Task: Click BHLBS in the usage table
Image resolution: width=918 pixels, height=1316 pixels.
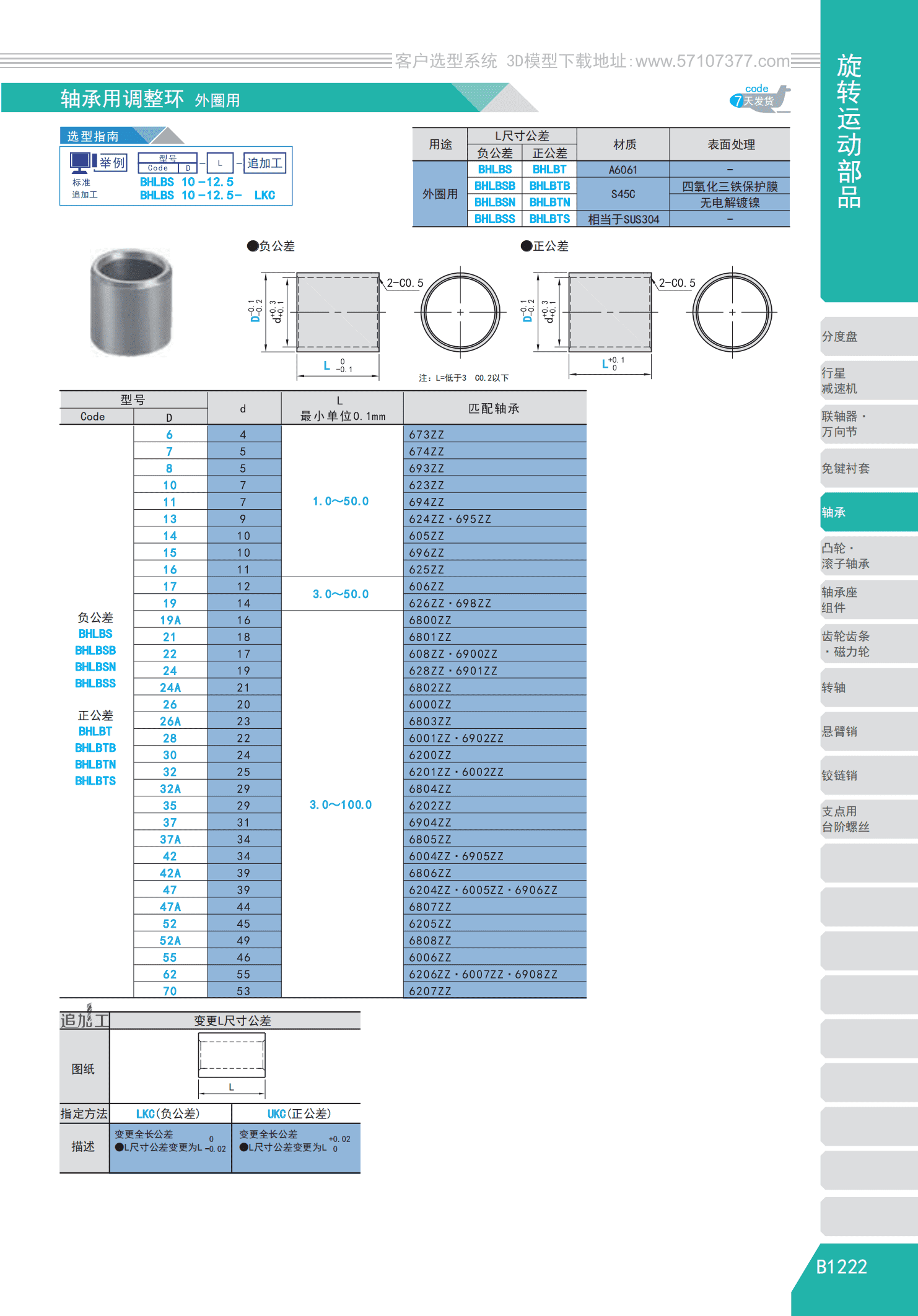Action: [495, 169]
